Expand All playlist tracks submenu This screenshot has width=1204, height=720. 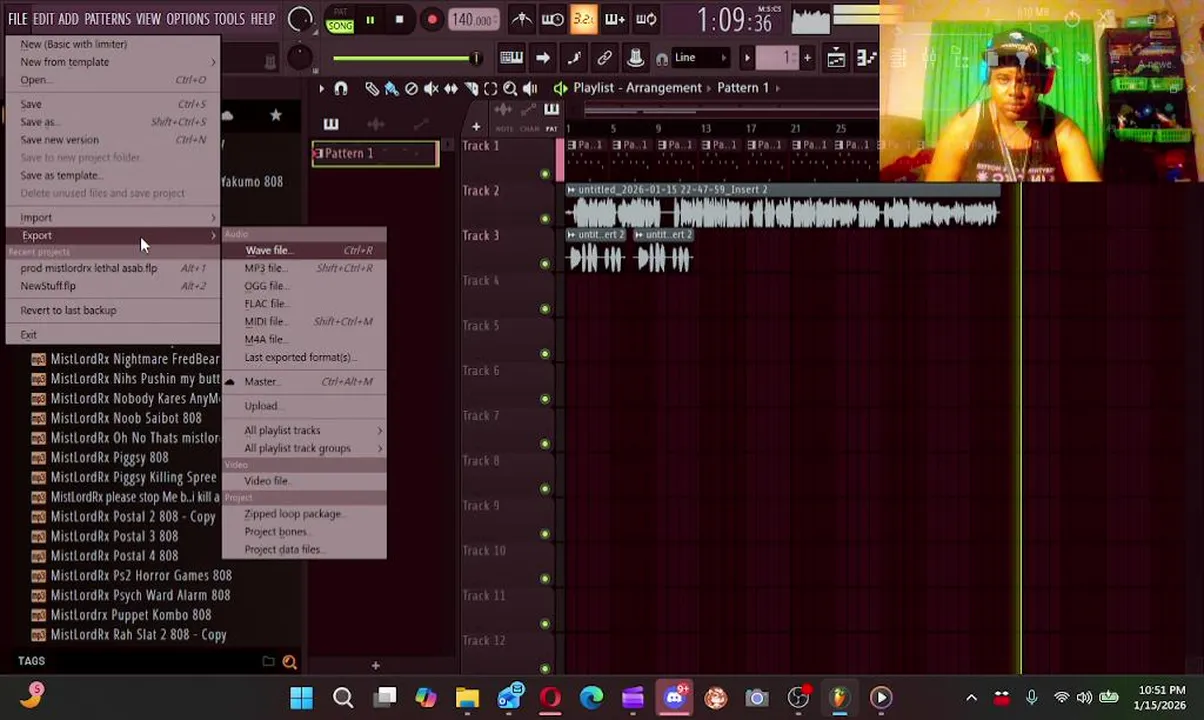point(304,430)
